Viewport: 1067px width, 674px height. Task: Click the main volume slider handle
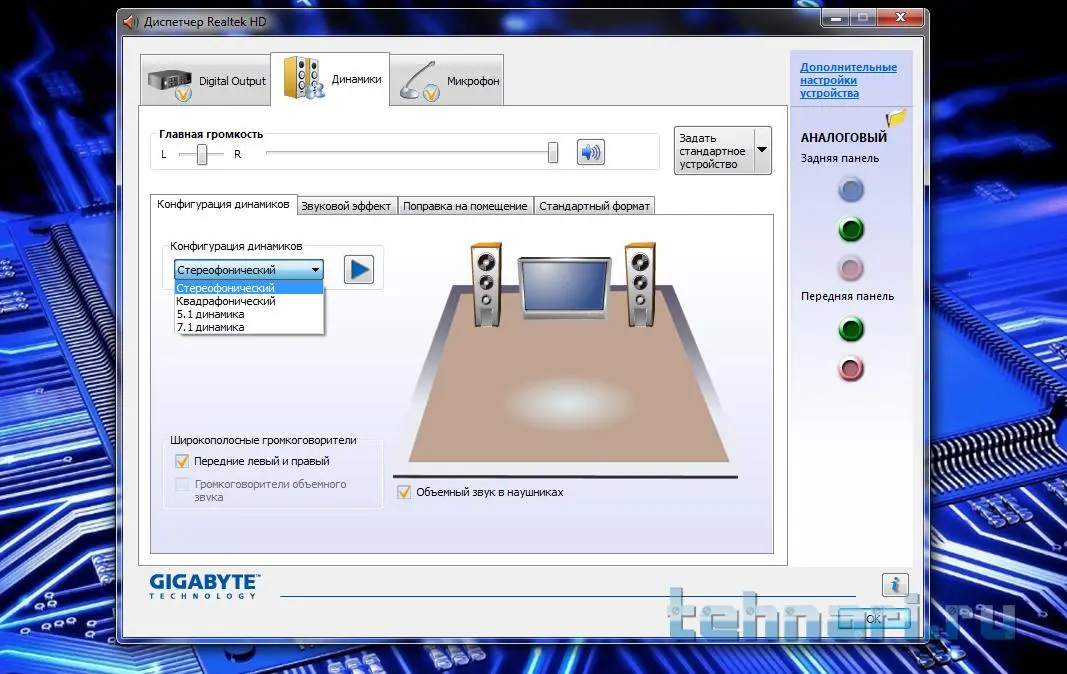click(553, 153)
